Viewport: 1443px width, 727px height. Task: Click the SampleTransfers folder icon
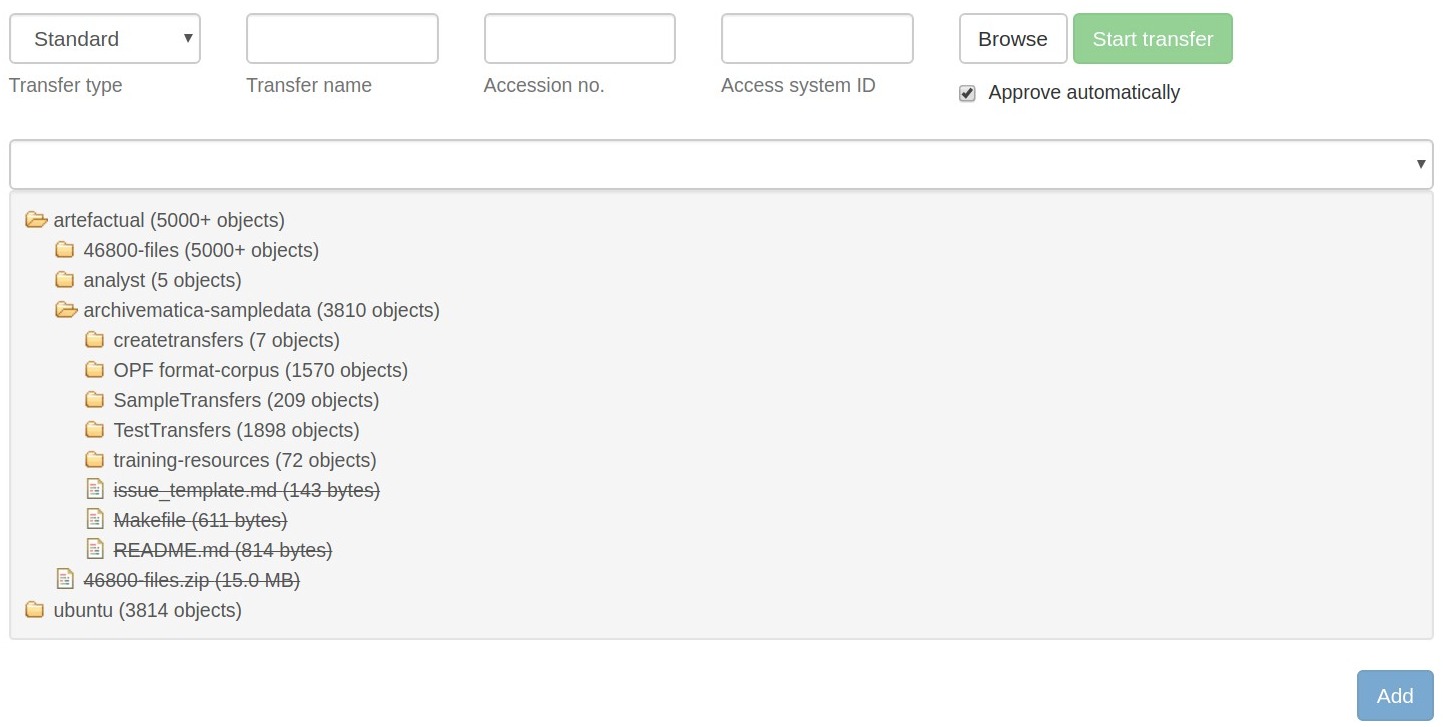[95, 399]
